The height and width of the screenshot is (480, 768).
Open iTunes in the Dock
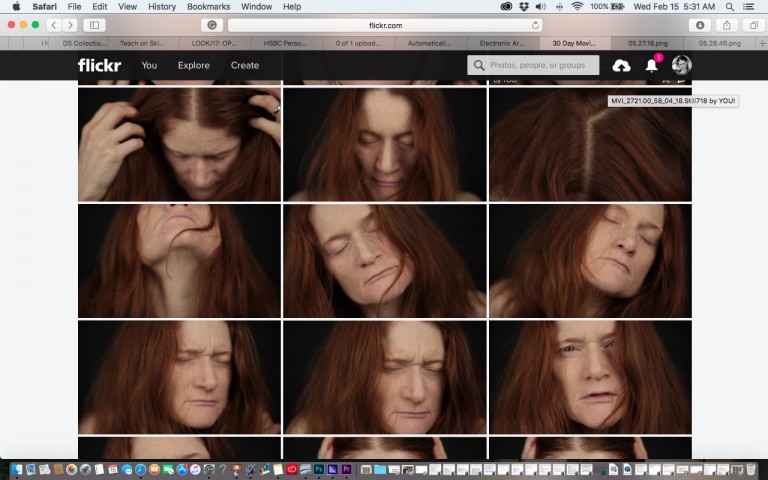[195, 470]
